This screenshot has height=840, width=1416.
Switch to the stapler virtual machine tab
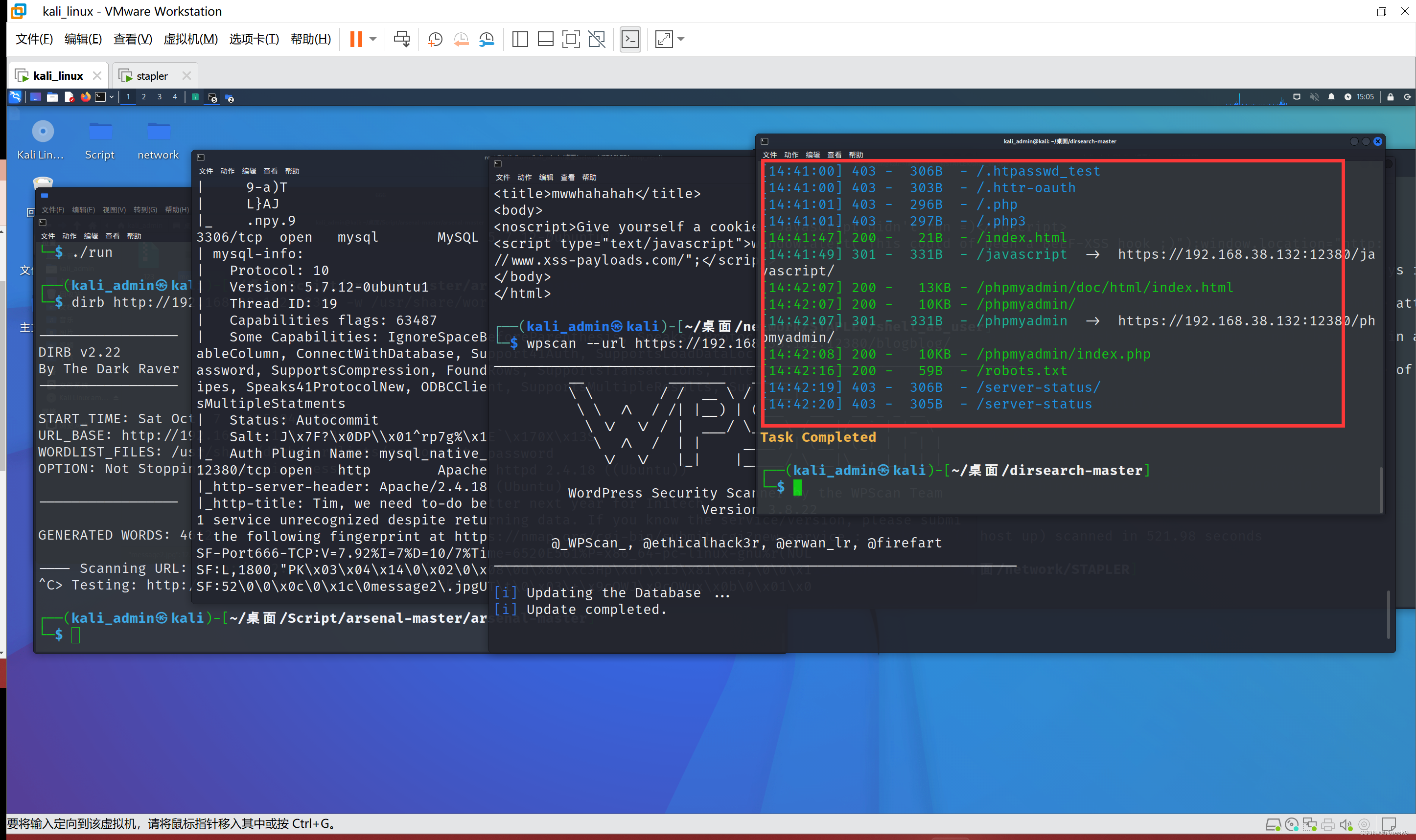click(152, 75)
